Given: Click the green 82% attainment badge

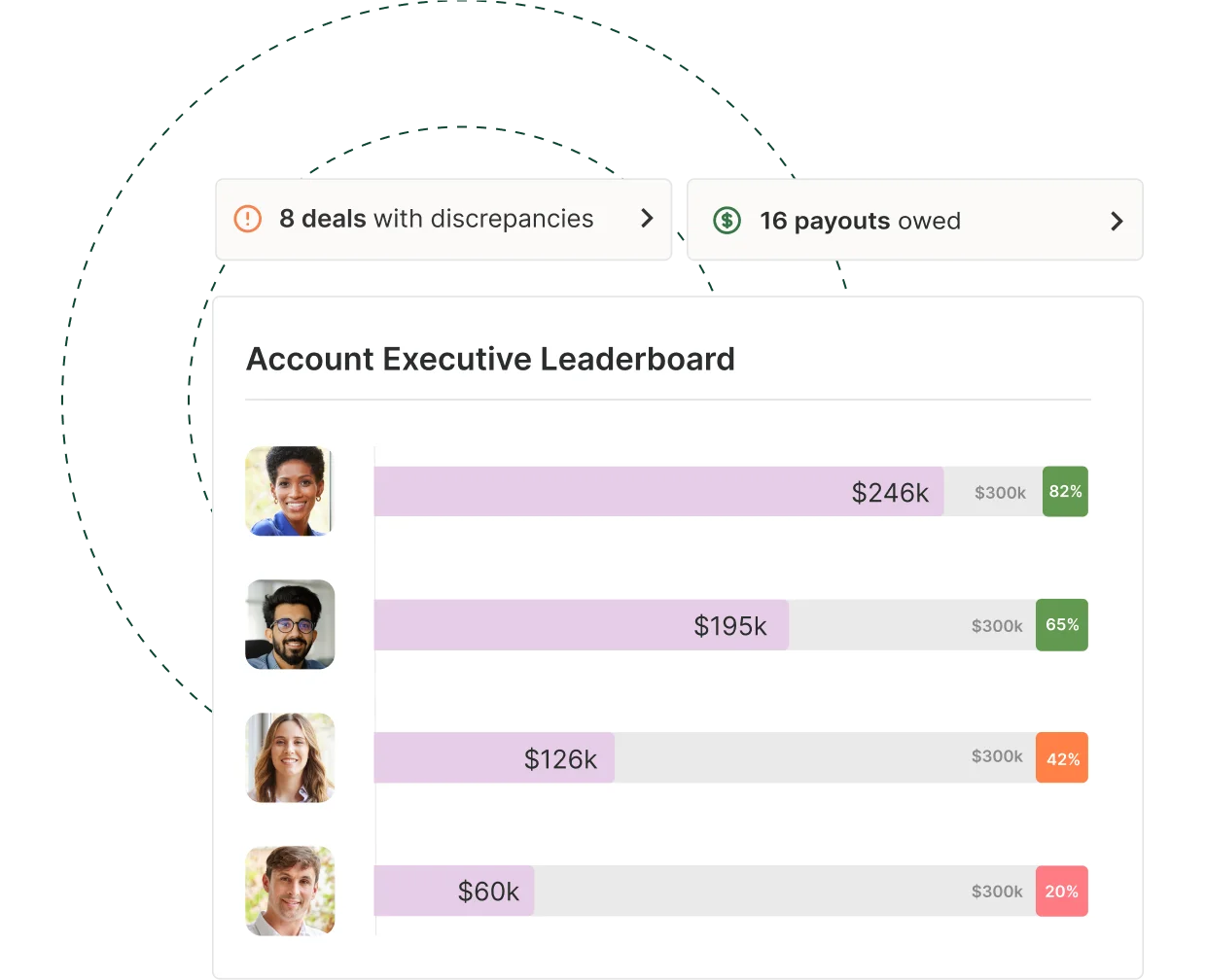Looking at the screenshot, I should click(1065, 491).
